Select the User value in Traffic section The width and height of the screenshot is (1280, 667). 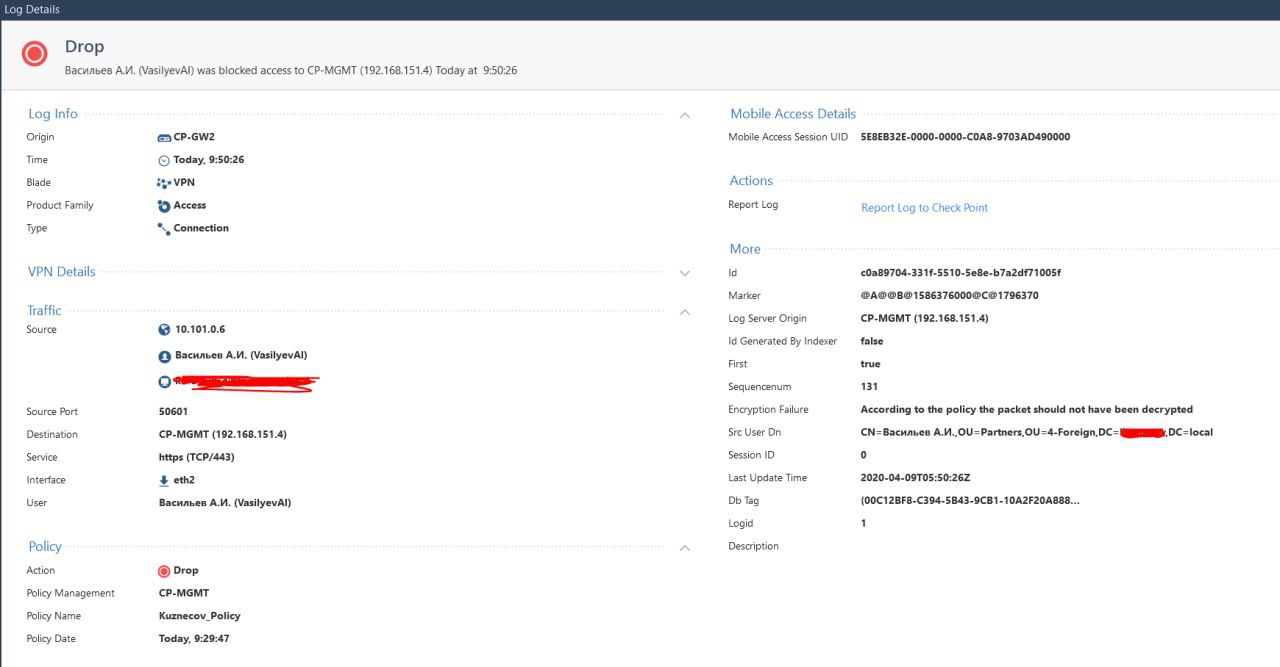(225, 503)
